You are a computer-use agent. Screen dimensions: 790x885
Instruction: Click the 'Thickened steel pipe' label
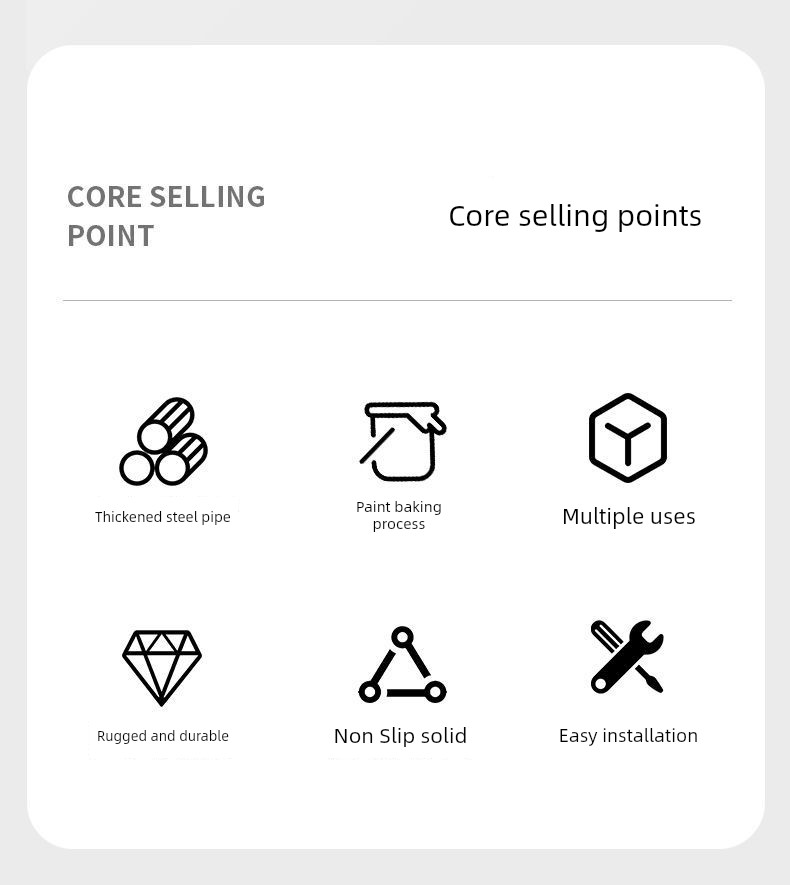(163, 517)
